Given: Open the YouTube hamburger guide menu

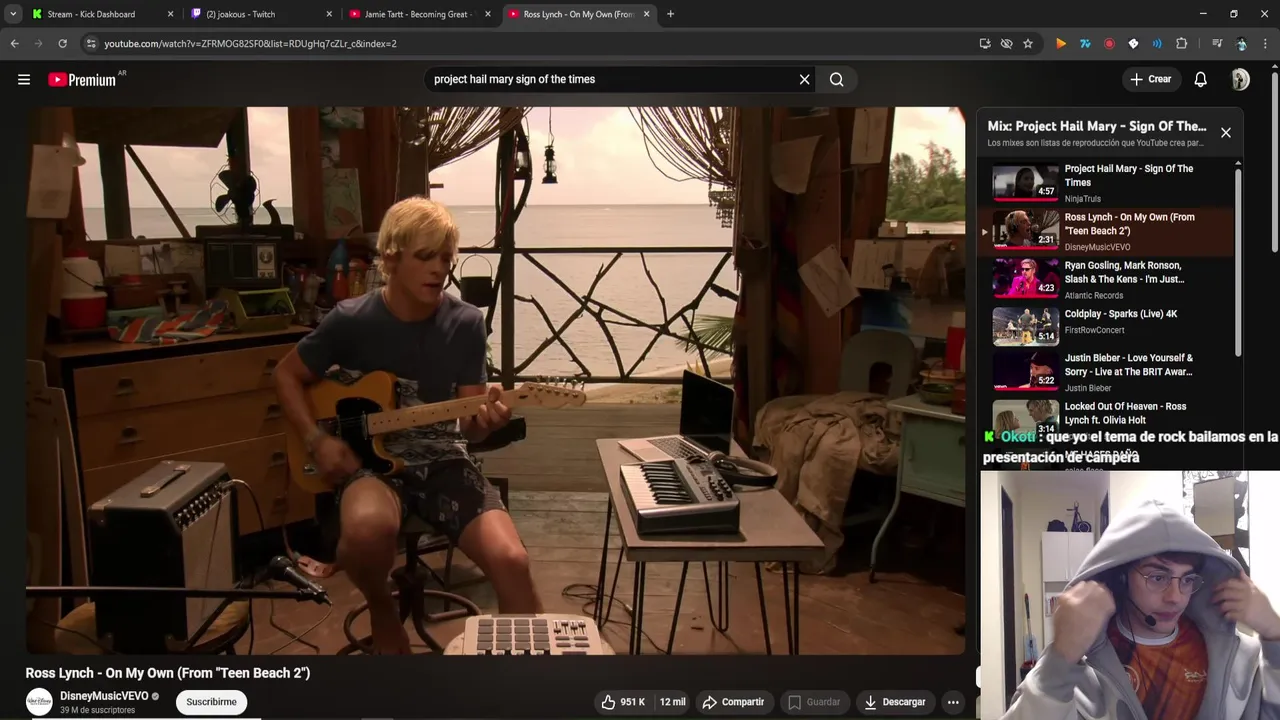Looking at the screenshot, I should point(24,80).
